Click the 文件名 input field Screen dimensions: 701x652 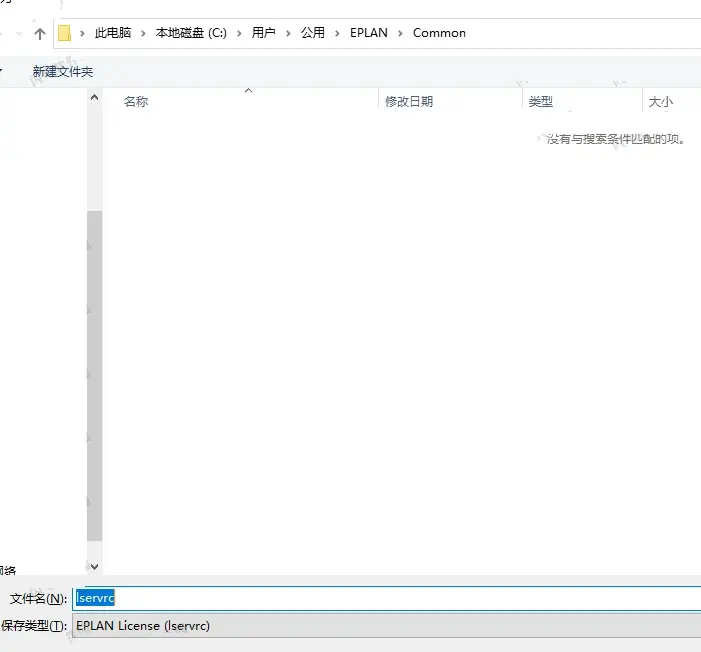coord(387,598)
